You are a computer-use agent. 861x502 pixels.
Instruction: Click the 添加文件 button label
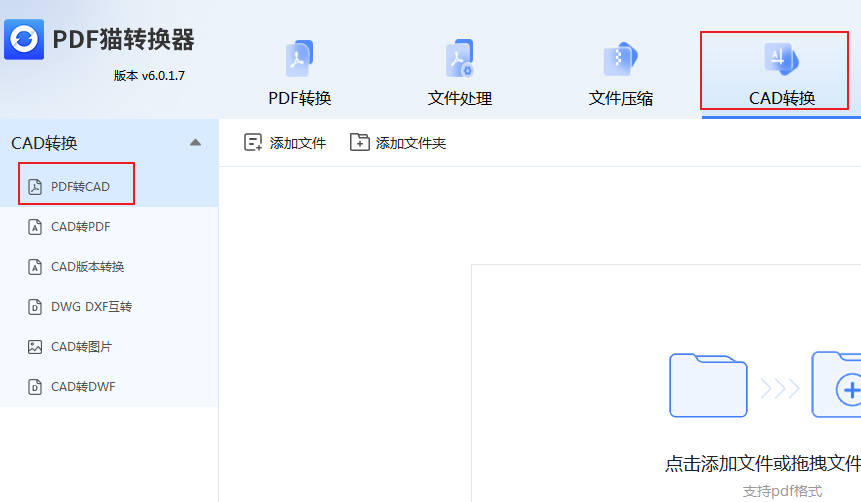coord(298,143)
